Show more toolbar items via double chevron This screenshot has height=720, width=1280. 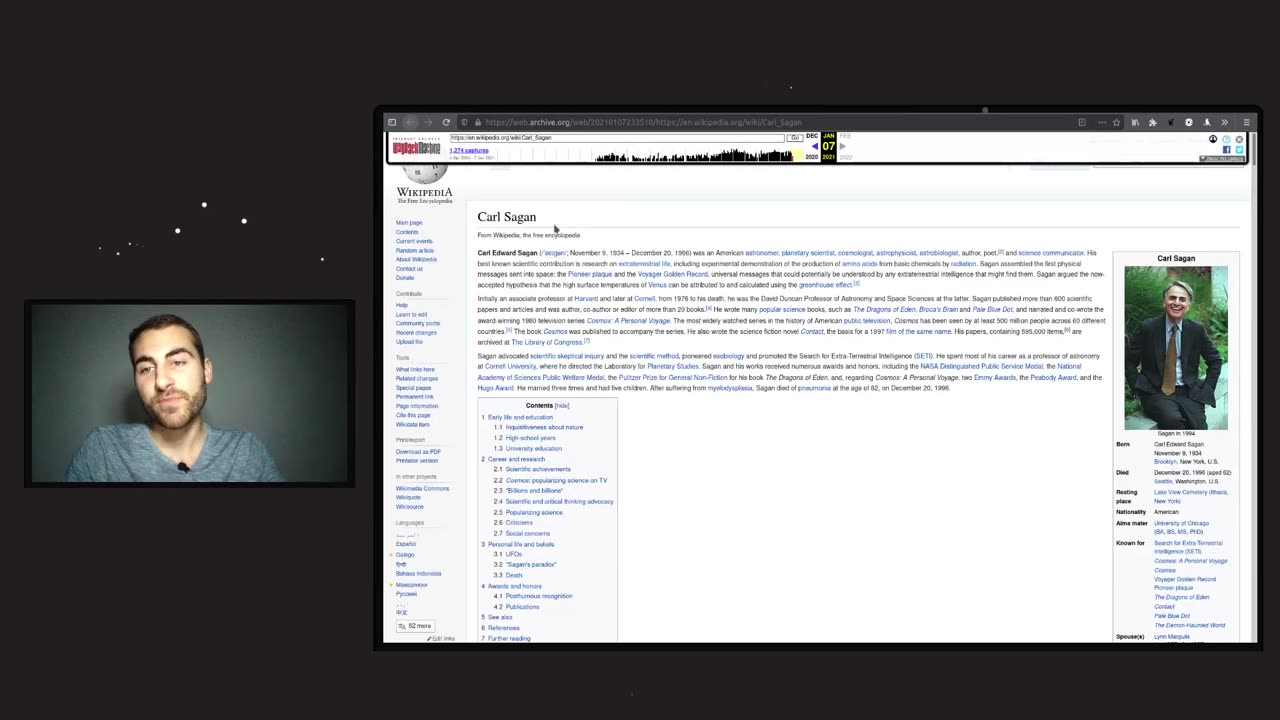coord(1225,122)
